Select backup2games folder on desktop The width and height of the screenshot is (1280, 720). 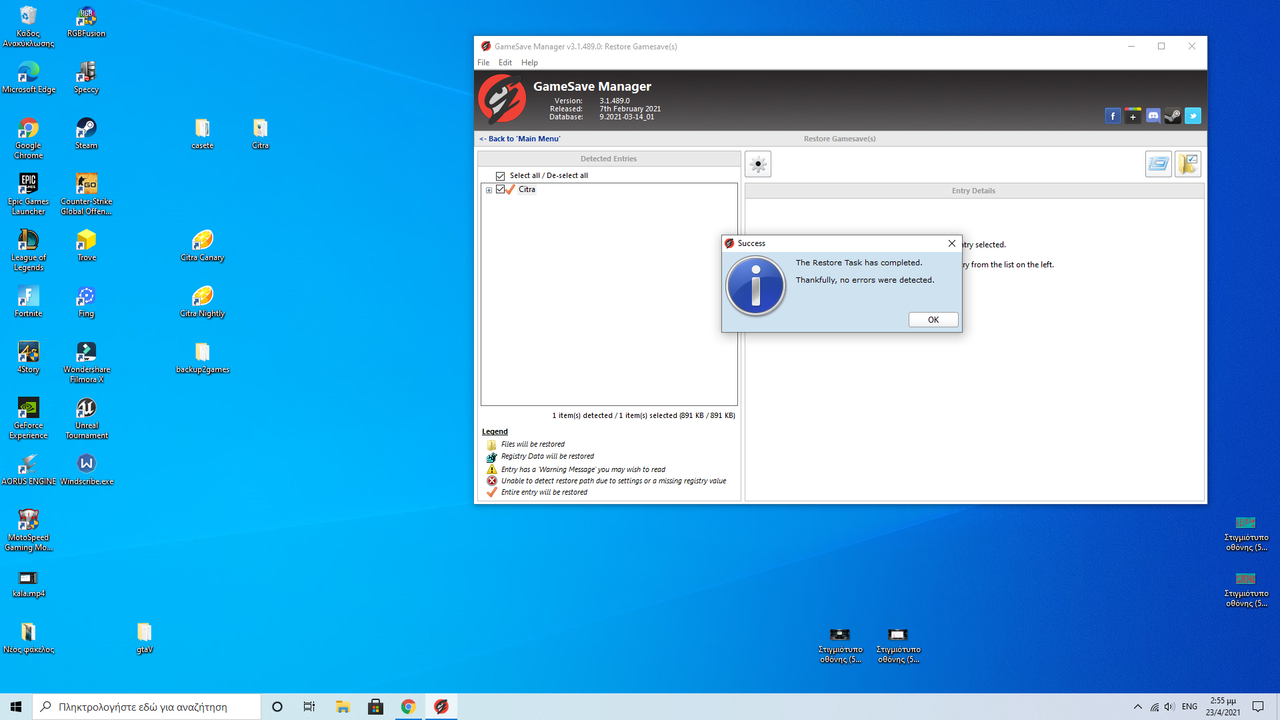click(x=202, y=358)
